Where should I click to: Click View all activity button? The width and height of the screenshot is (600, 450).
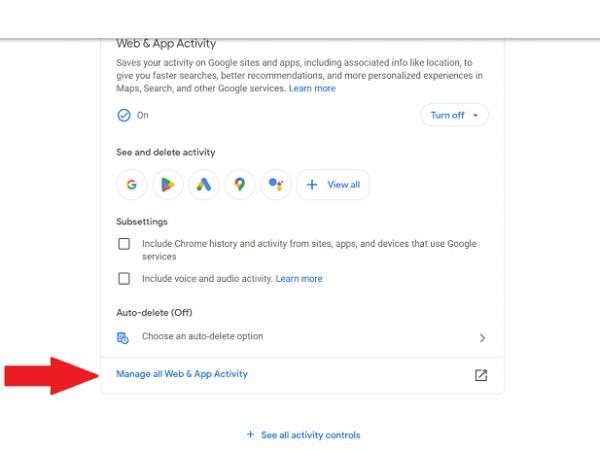tap(333, 184)
